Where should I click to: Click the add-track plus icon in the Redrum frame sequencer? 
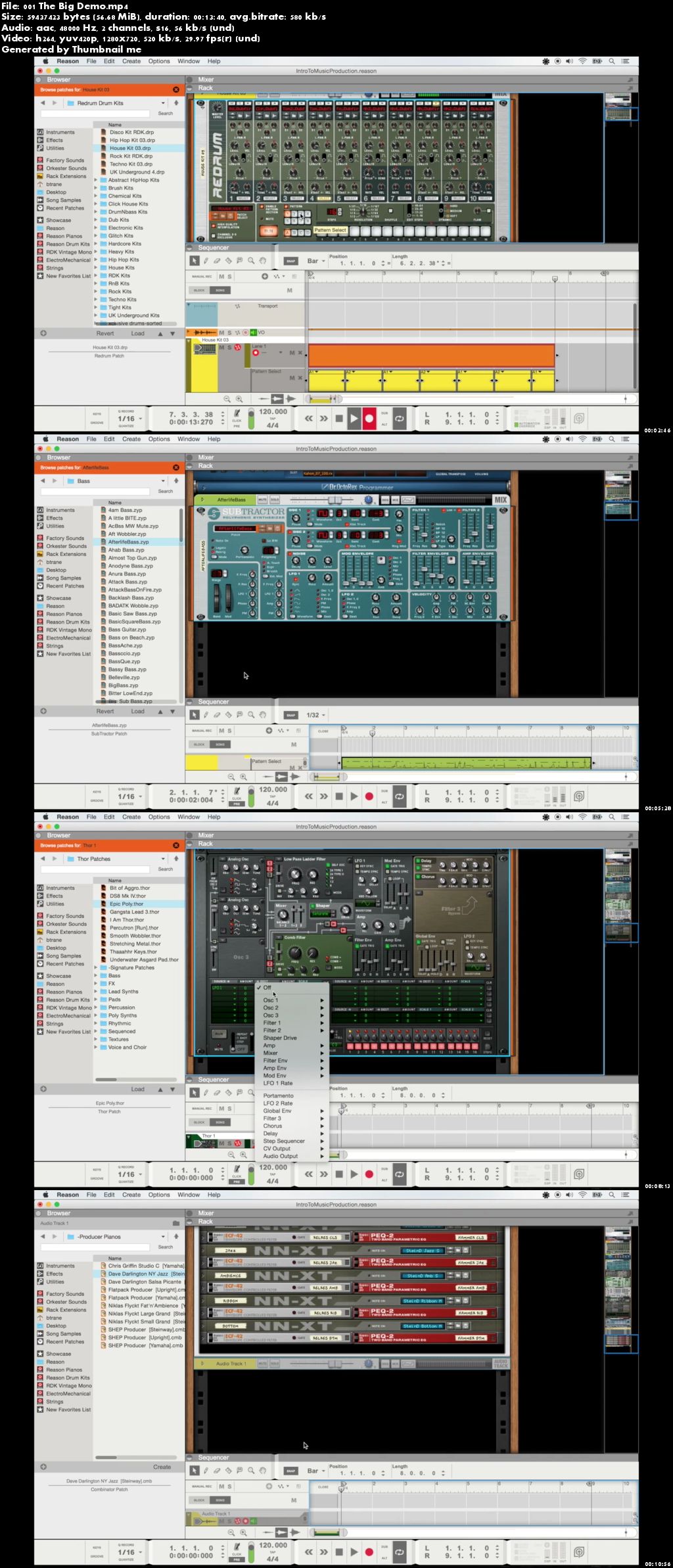265,277
